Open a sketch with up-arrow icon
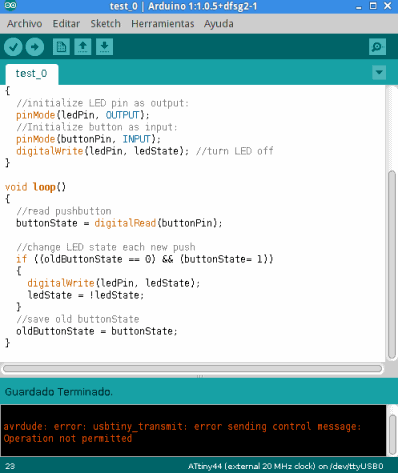Image resolution: width=398 pixels, height=473 pixels. click(83, 47)
